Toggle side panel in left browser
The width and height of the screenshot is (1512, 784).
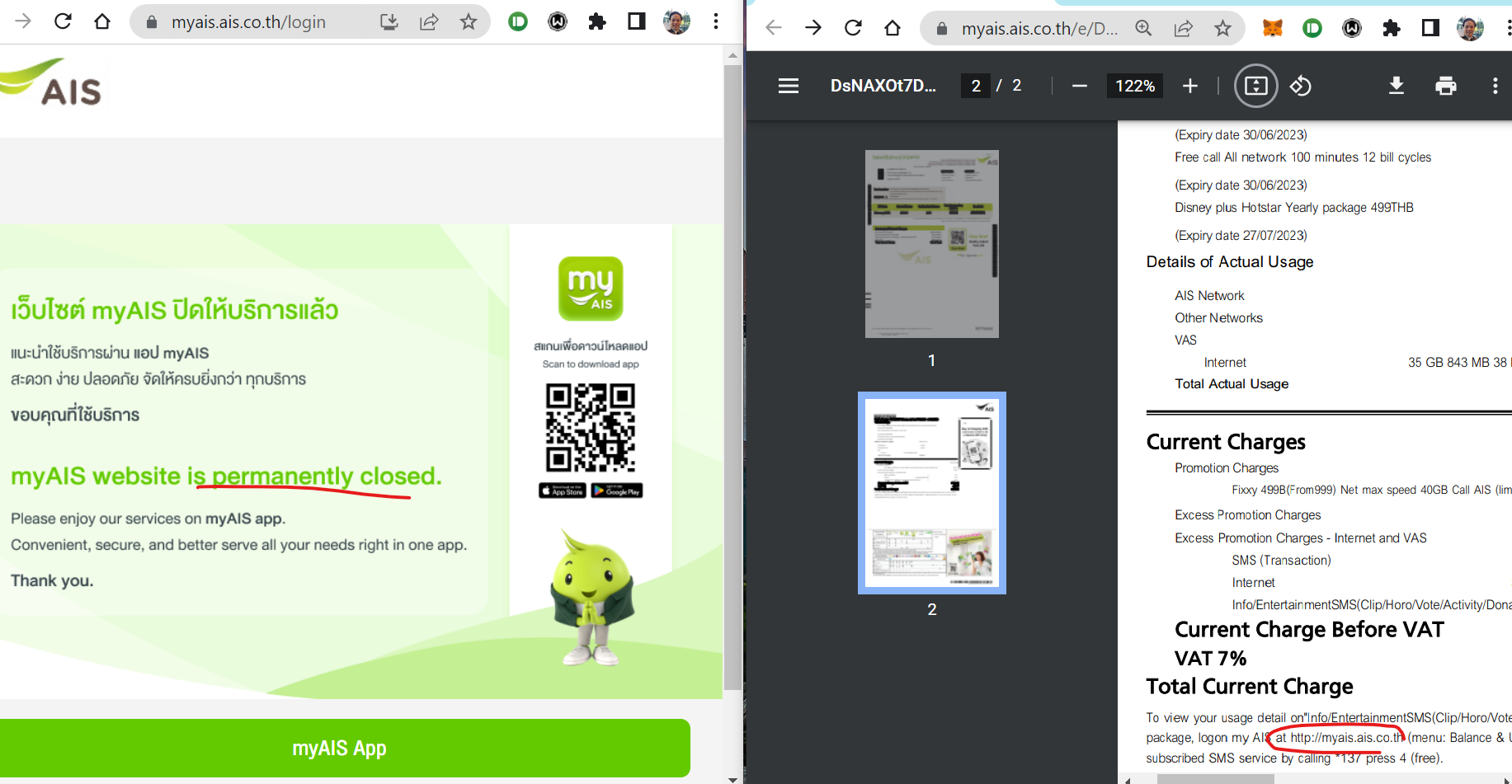pyautogui.click(x=637, y=21)
